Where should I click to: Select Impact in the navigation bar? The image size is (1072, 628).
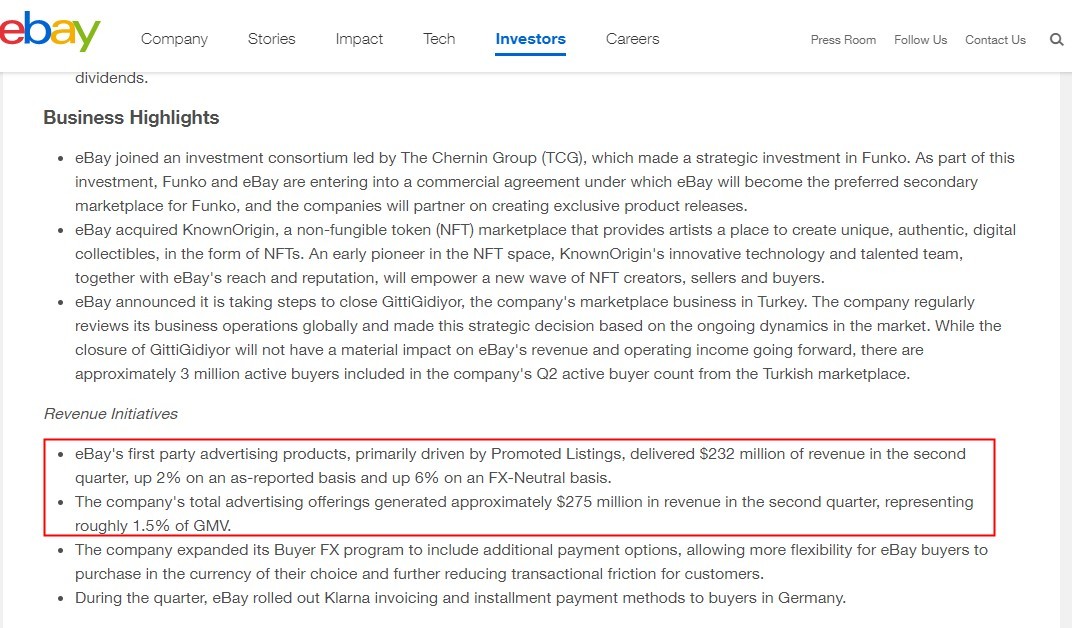point(359,39)
